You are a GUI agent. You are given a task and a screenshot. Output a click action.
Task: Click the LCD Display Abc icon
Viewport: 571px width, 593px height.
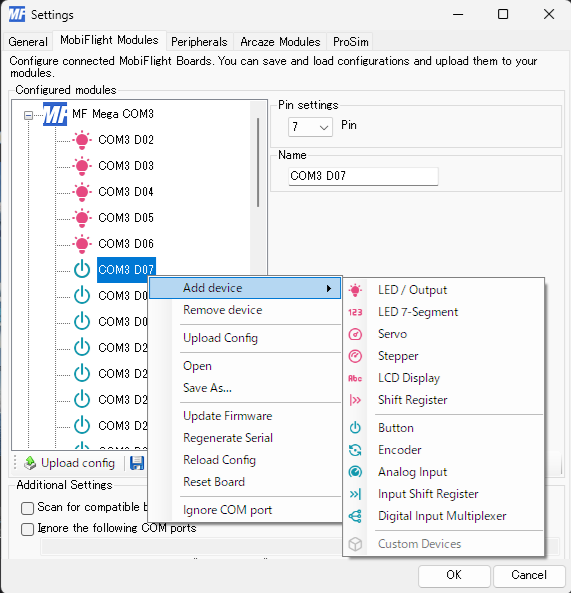point(355,378)
